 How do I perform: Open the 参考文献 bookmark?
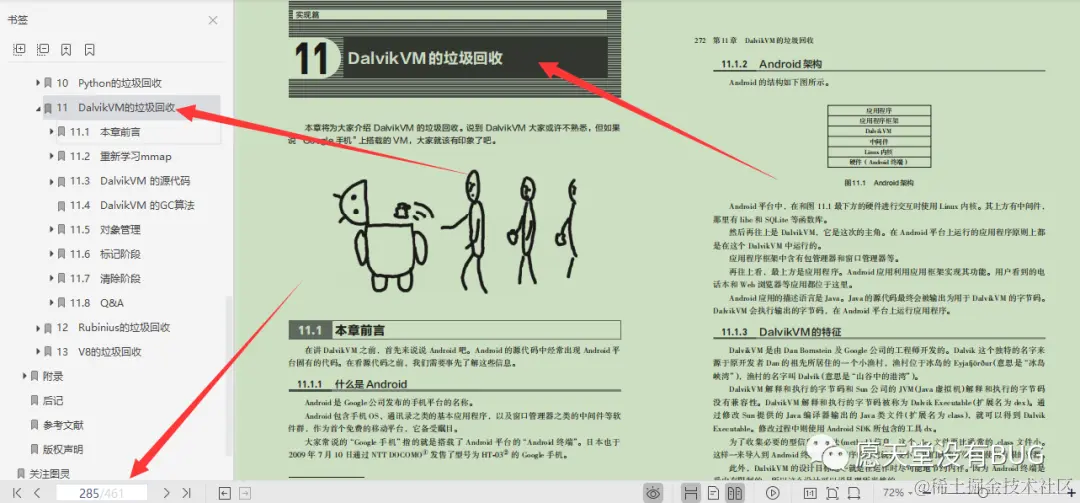(x=63, y=425)
